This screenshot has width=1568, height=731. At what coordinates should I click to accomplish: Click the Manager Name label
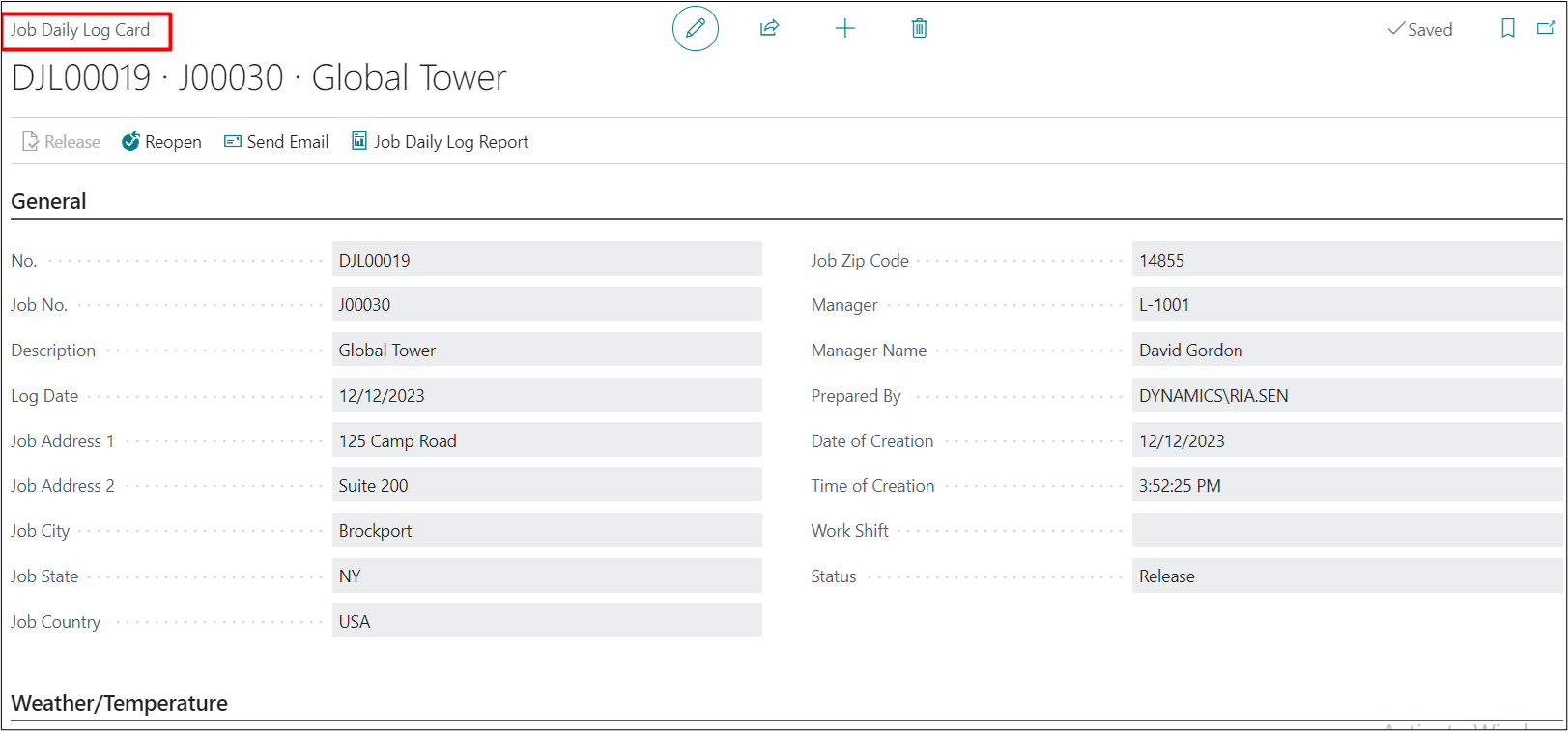[x=869, y=351]
